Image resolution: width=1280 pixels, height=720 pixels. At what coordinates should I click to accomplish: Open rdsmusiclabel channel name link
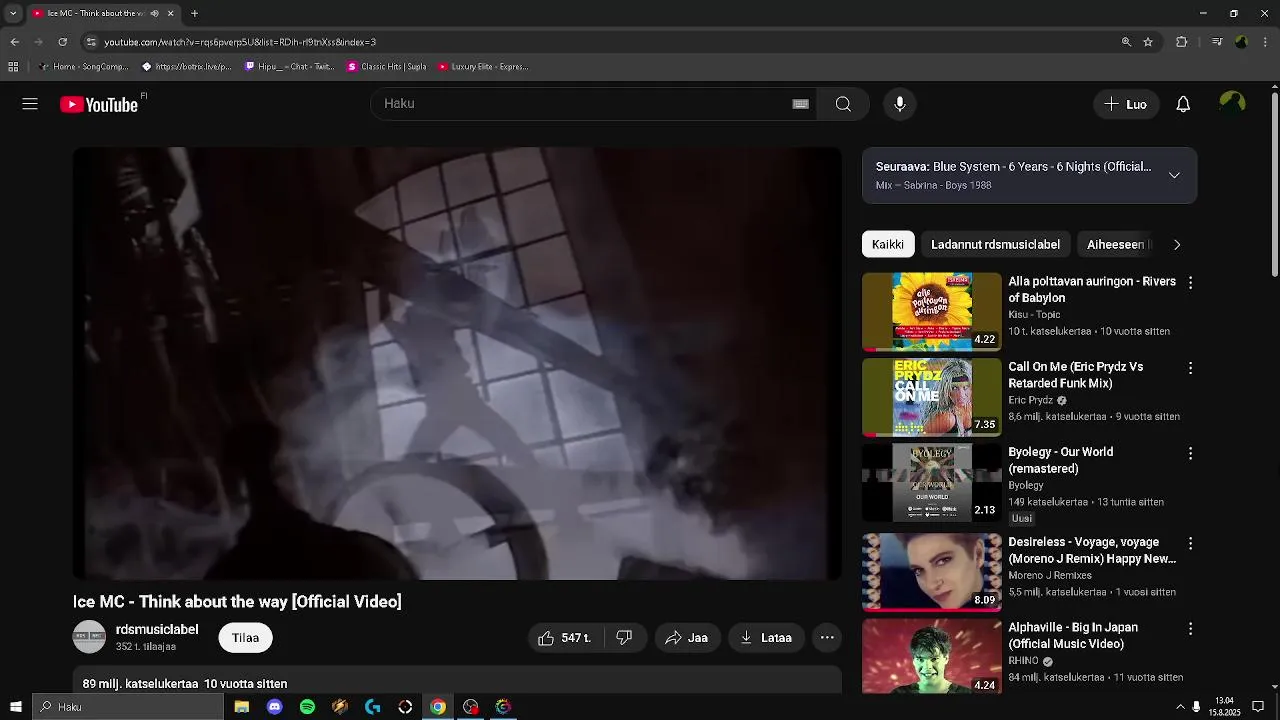pyautogui.click(x=157, y=630)
